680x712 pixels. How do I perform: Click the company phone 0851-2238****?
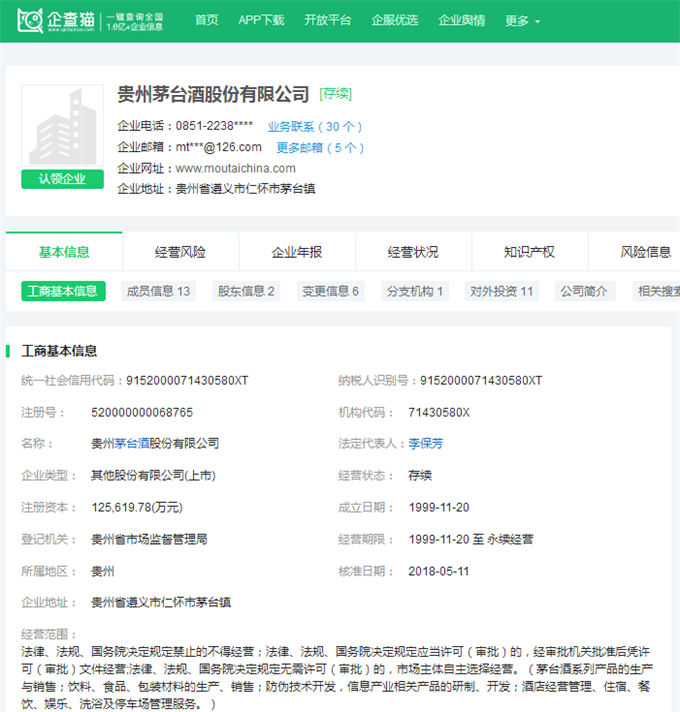point(214,126)
